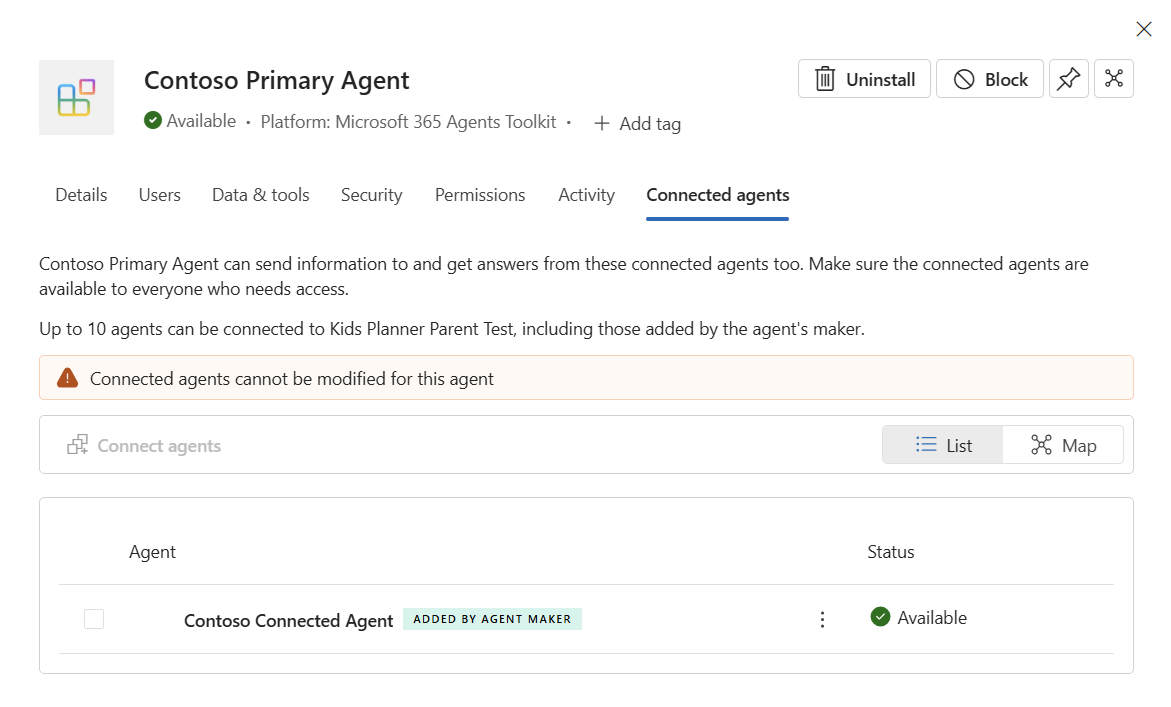The height and width of the screenshot is (707, 1171).
Task: Click the warning triangle icon in the banner
Action: pos(67,378)
